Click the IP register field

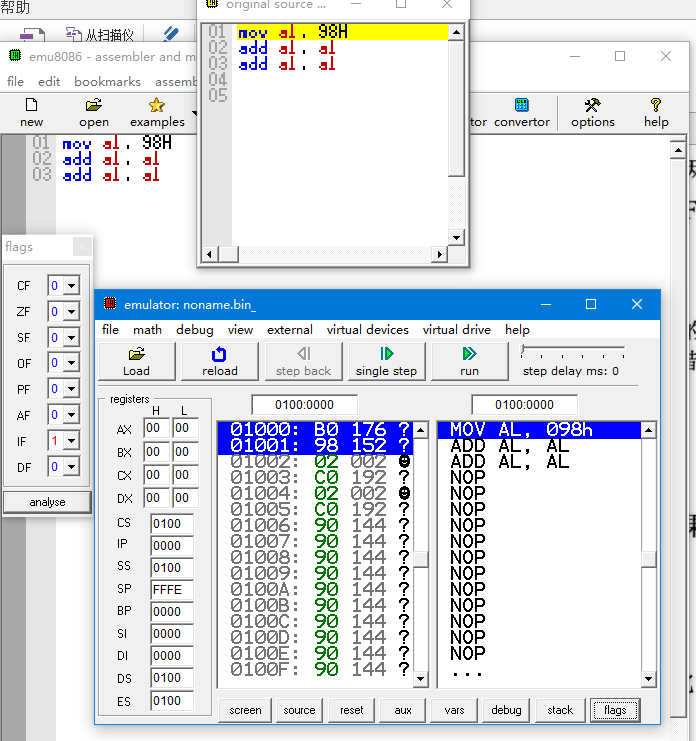[172, 545]
